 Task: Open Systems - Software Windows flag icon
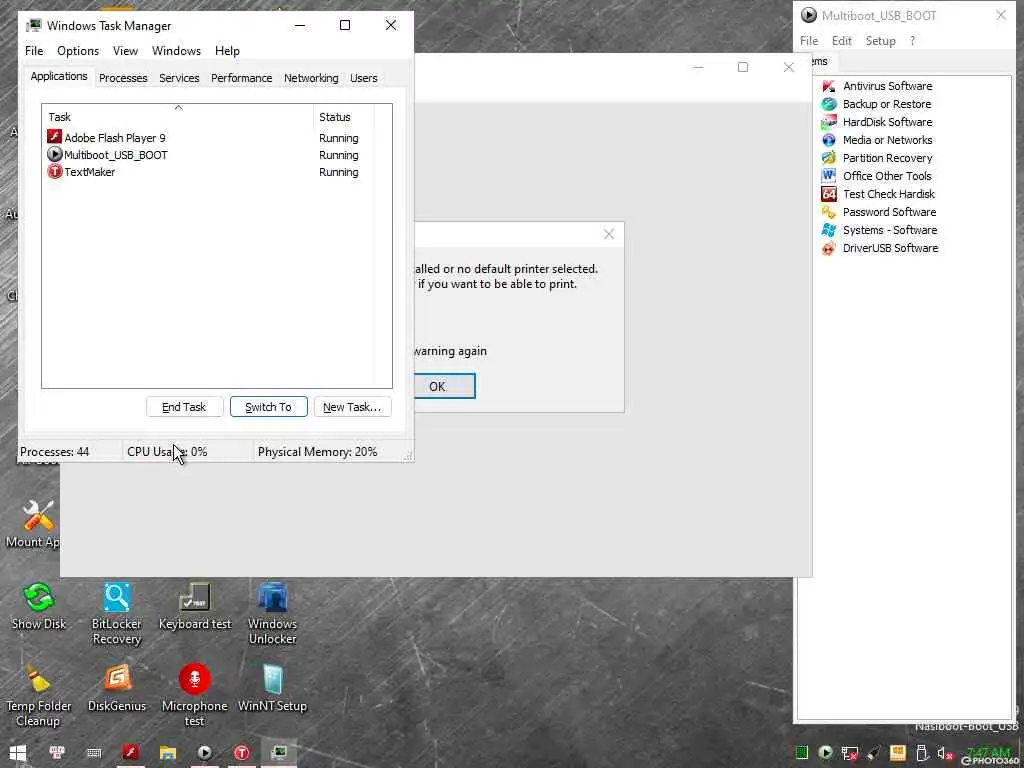829,230
